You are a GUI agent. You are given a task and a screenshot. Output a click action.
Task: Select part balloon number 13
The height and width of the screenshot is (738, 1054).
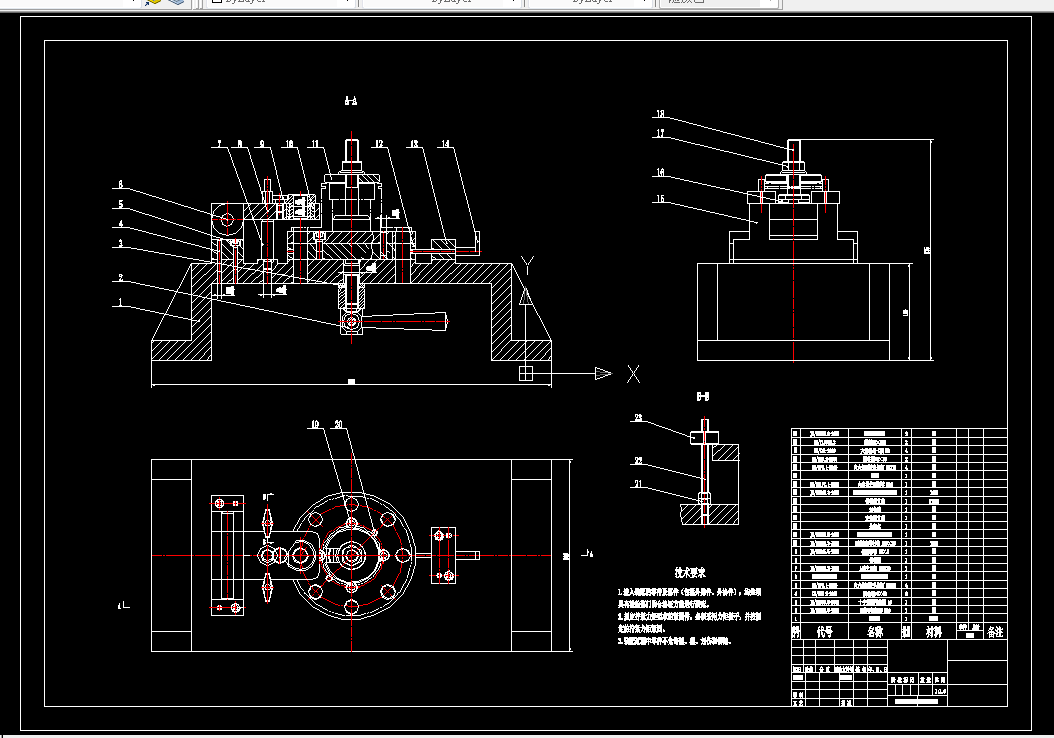point(413,144)
